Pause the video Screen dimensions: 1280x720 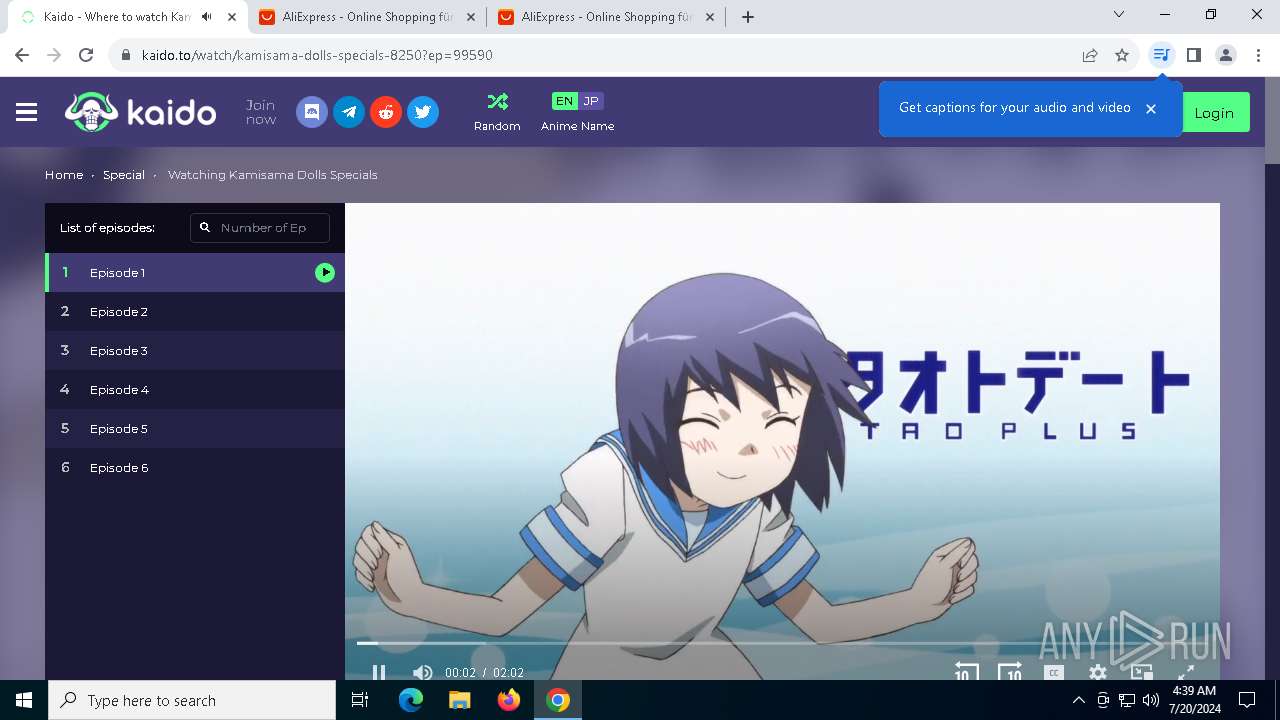379,672
